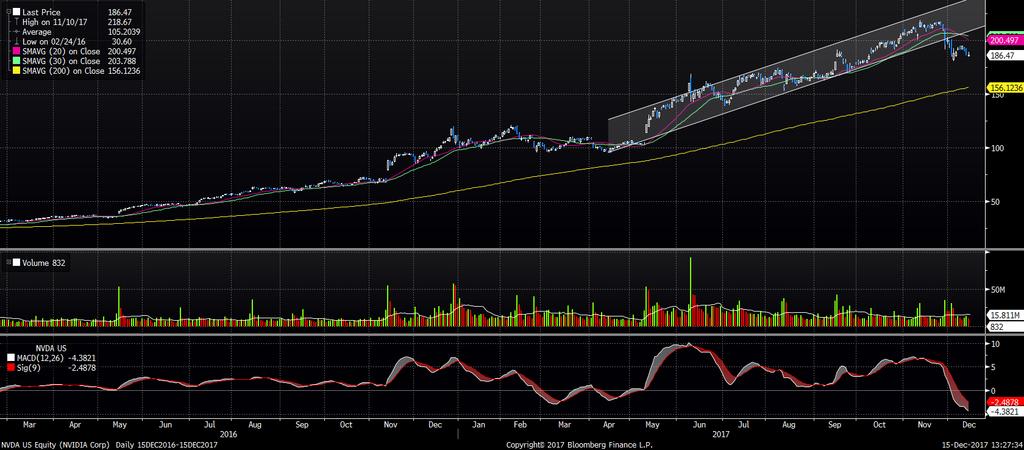Click the -4.3821 MACD axis tag
Screen dimensions: 1024x450
1005,413
